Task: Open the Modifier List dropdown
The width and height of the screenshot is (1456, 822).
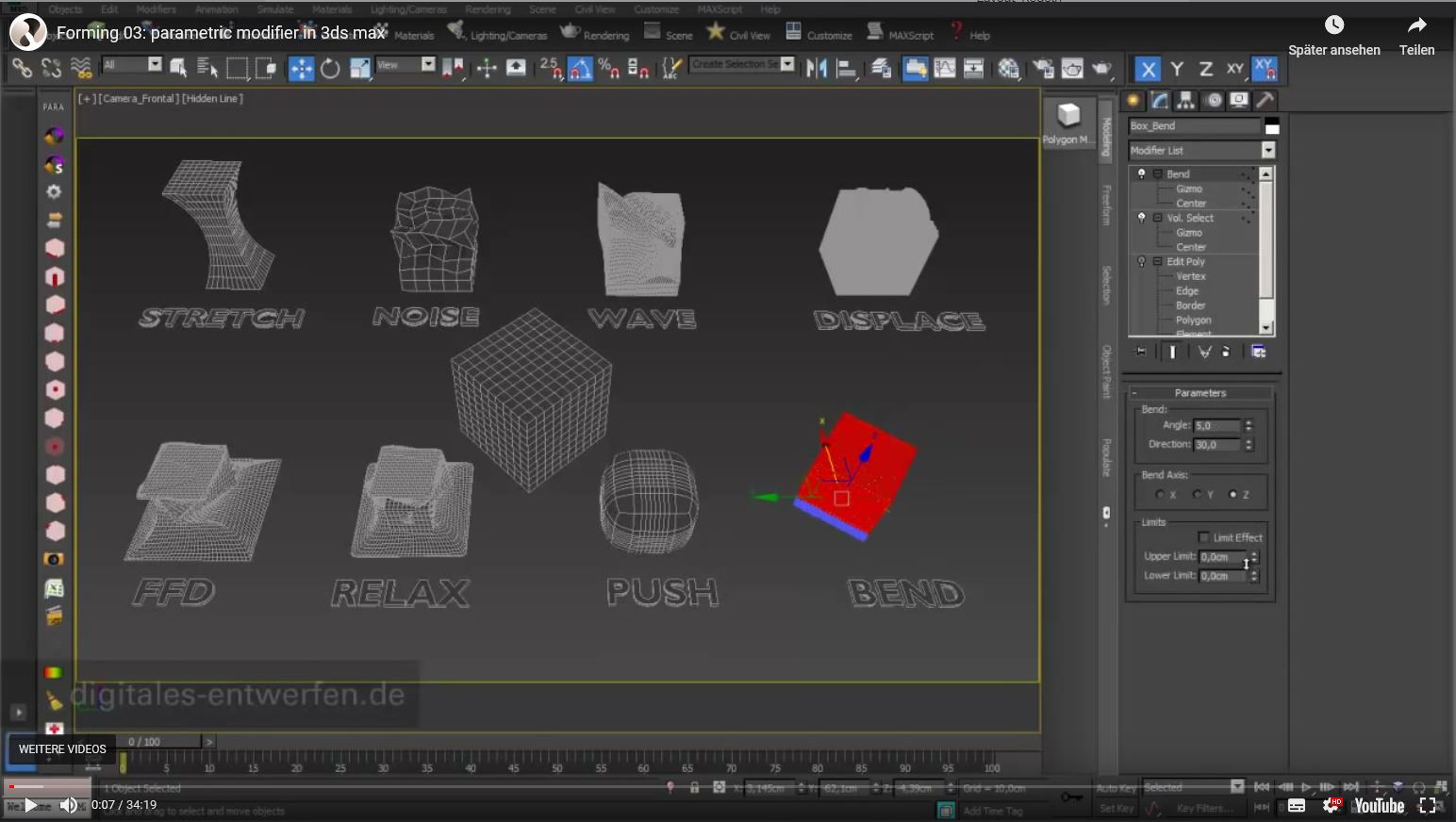Action: click(x=1268, y=150)
